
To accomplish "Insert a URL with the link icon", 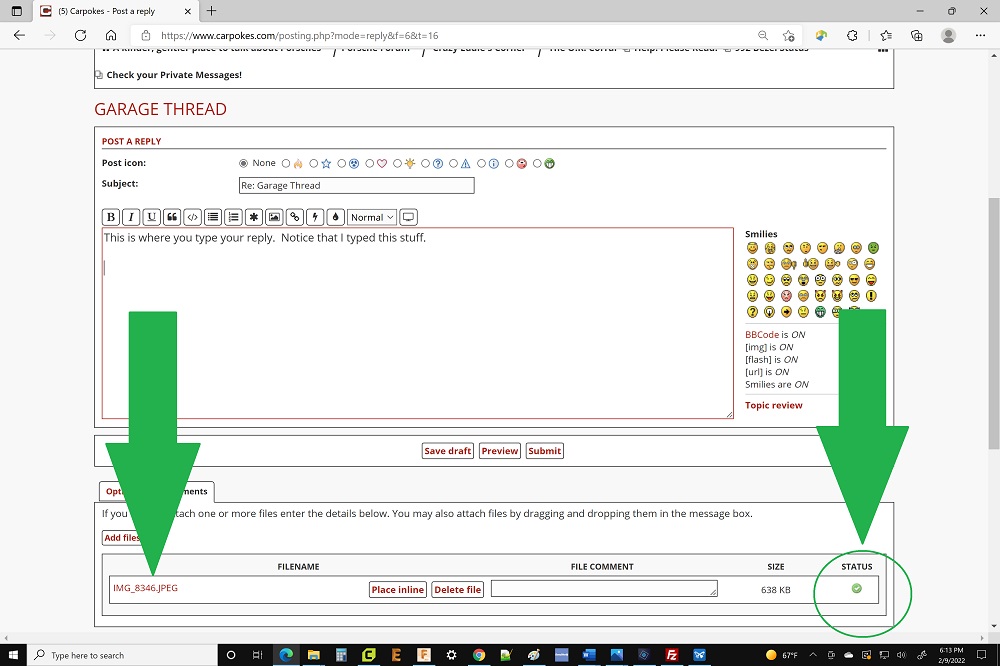I will (294, 217).
